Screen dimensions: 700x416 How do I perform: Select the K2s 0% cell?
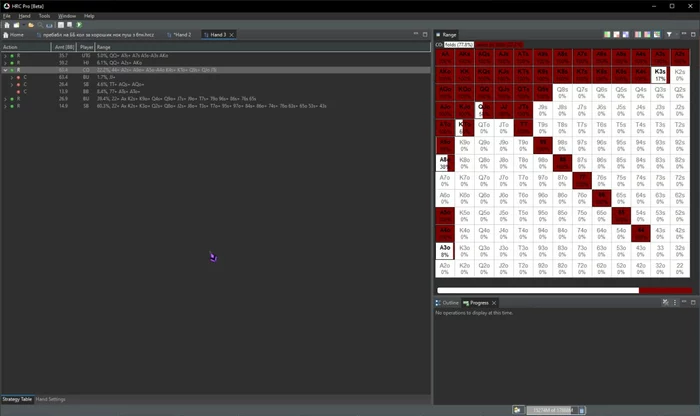(679, 75)
